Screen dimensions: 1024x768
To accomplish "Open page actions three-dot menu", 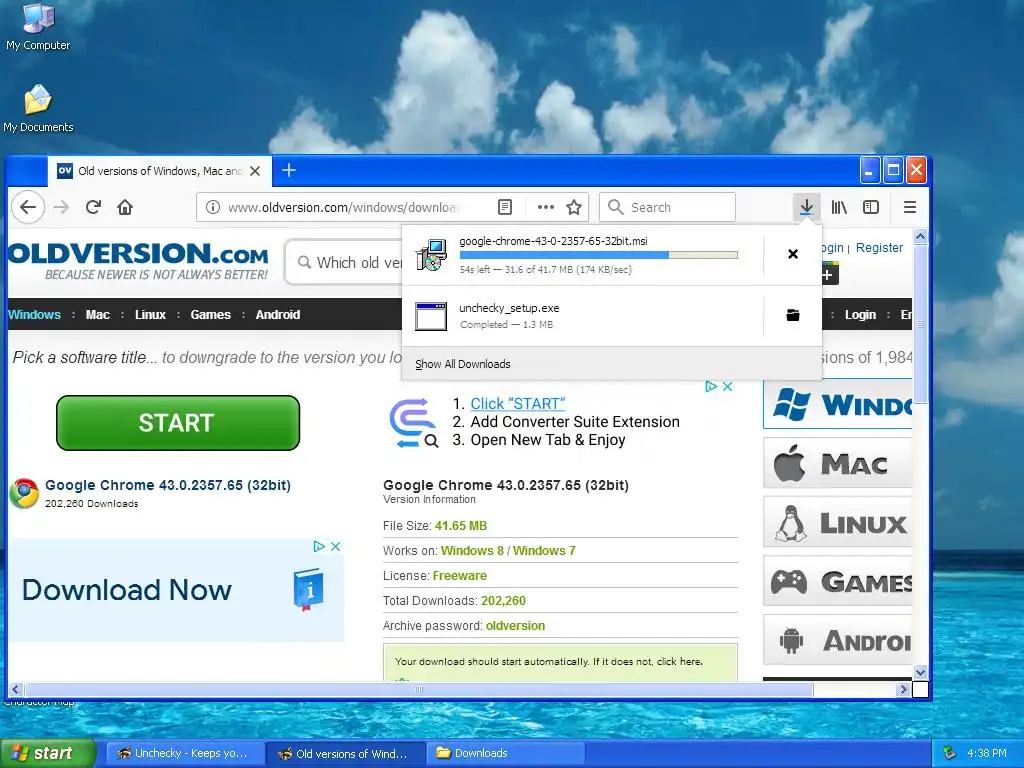I will [545, 207].
